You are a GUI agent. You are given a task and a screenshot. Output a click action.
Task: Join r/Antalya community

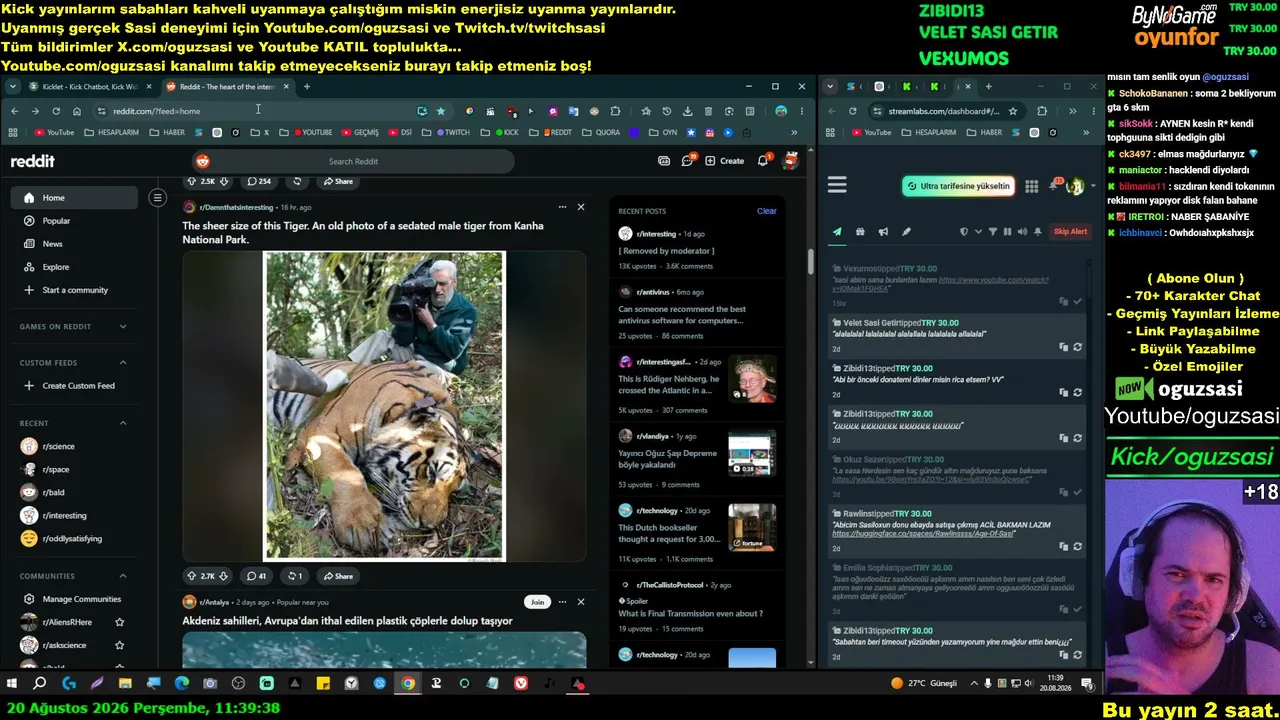tap(537, 602)
